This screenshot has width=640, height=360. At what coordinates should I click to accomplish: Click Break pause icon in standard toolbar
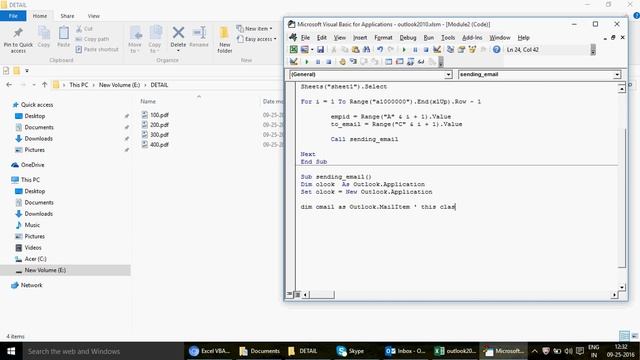[415, 49]
